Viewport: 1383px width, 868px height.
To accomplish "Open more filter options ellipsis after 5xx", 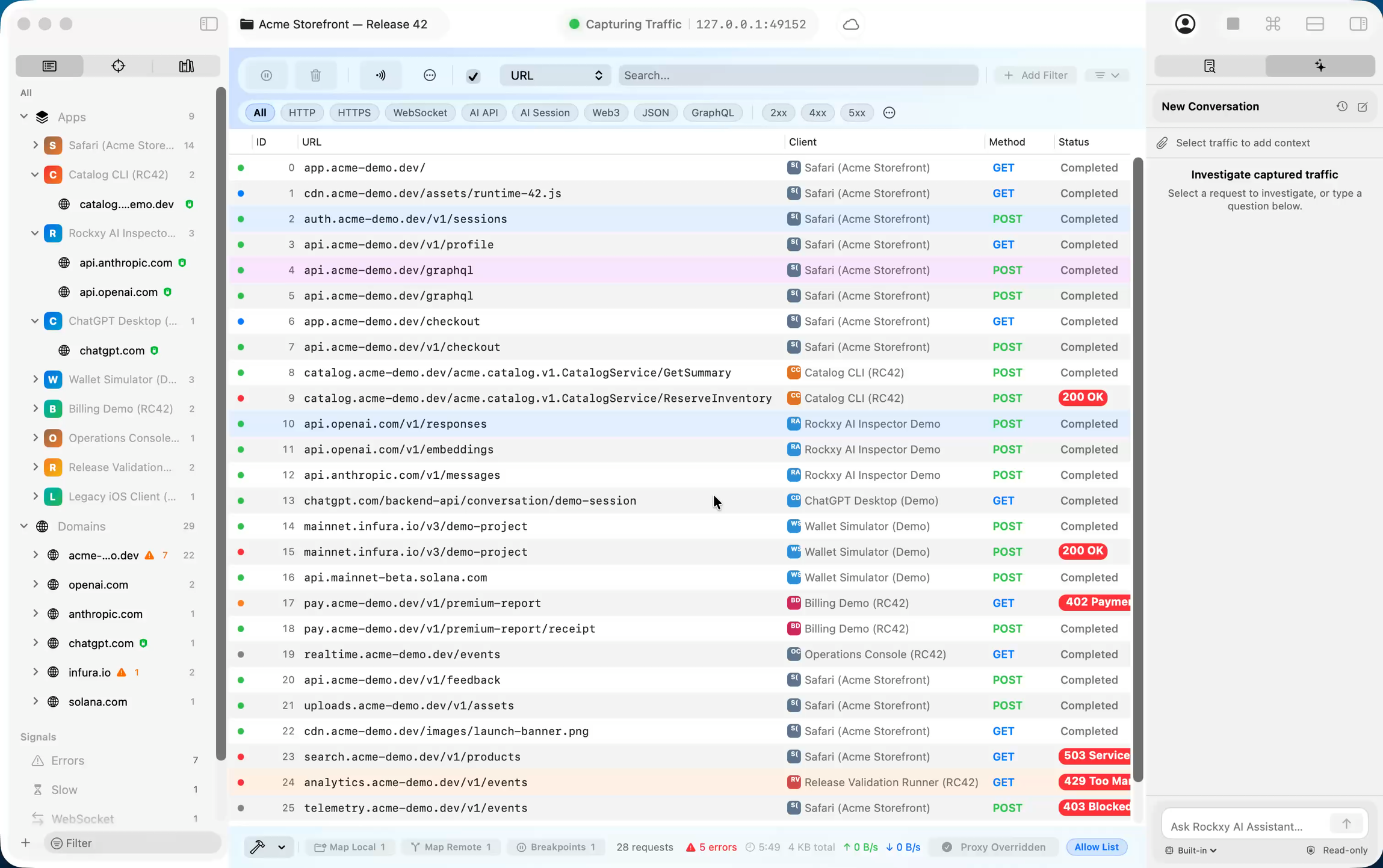I will click(x=889, y=112).
